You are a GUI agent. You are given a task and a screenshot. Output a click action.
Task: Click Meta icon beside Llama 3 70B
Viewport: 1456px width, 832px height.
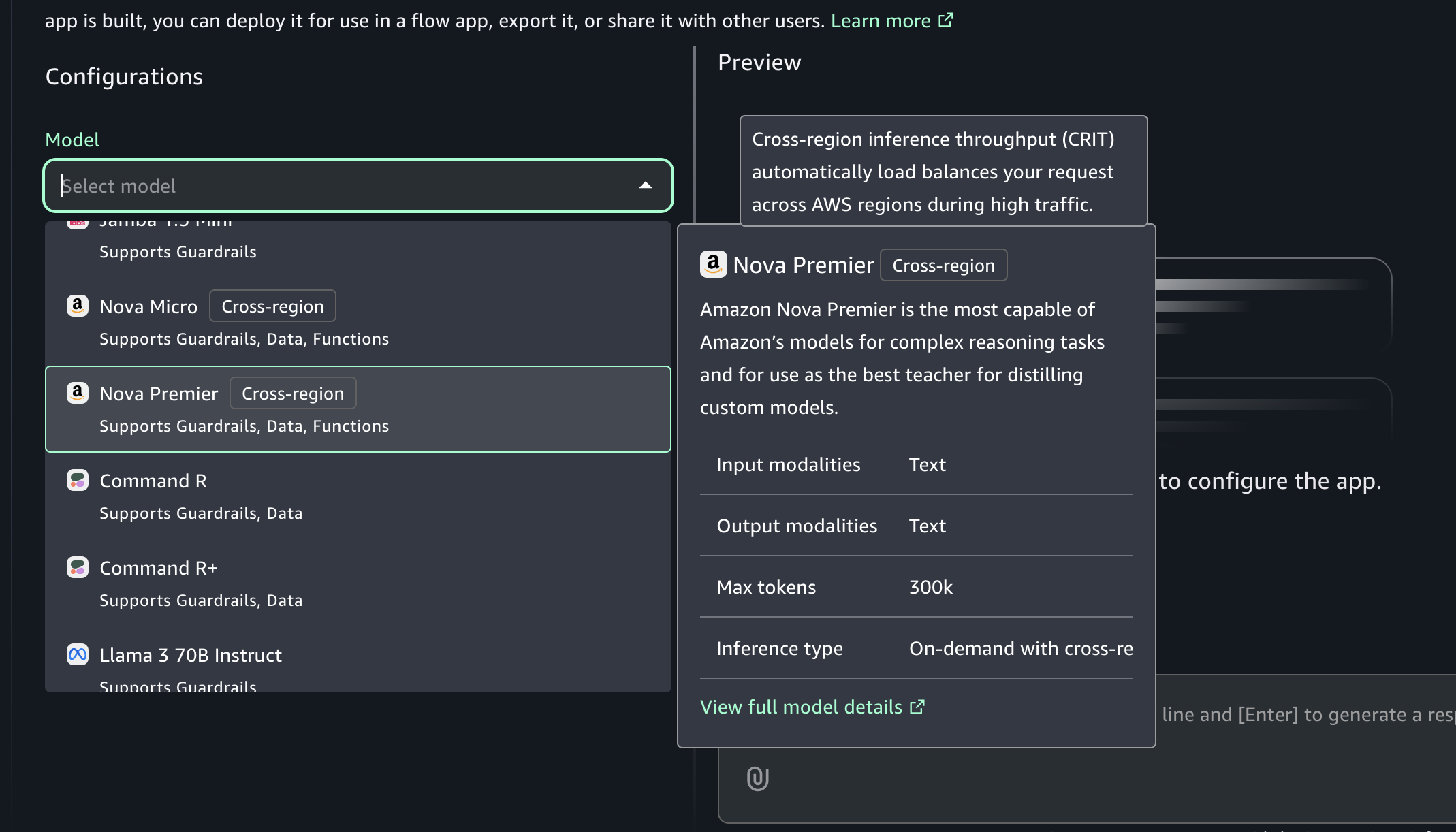click(78, 654)
